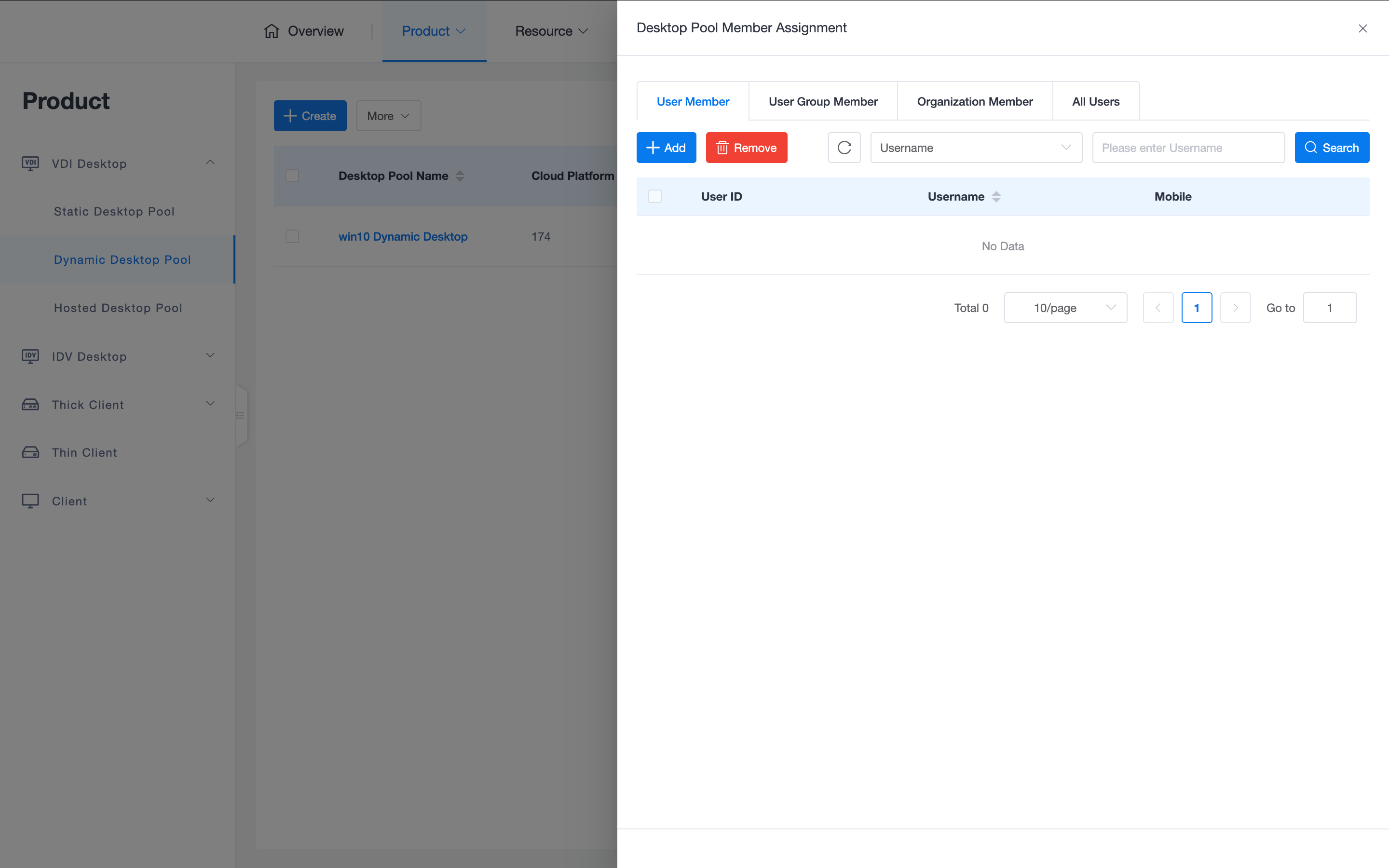This screenshot has width=1389, height=868.
Task: Collapse the sidebar with handle icon
Action: (x=241, y=415)
